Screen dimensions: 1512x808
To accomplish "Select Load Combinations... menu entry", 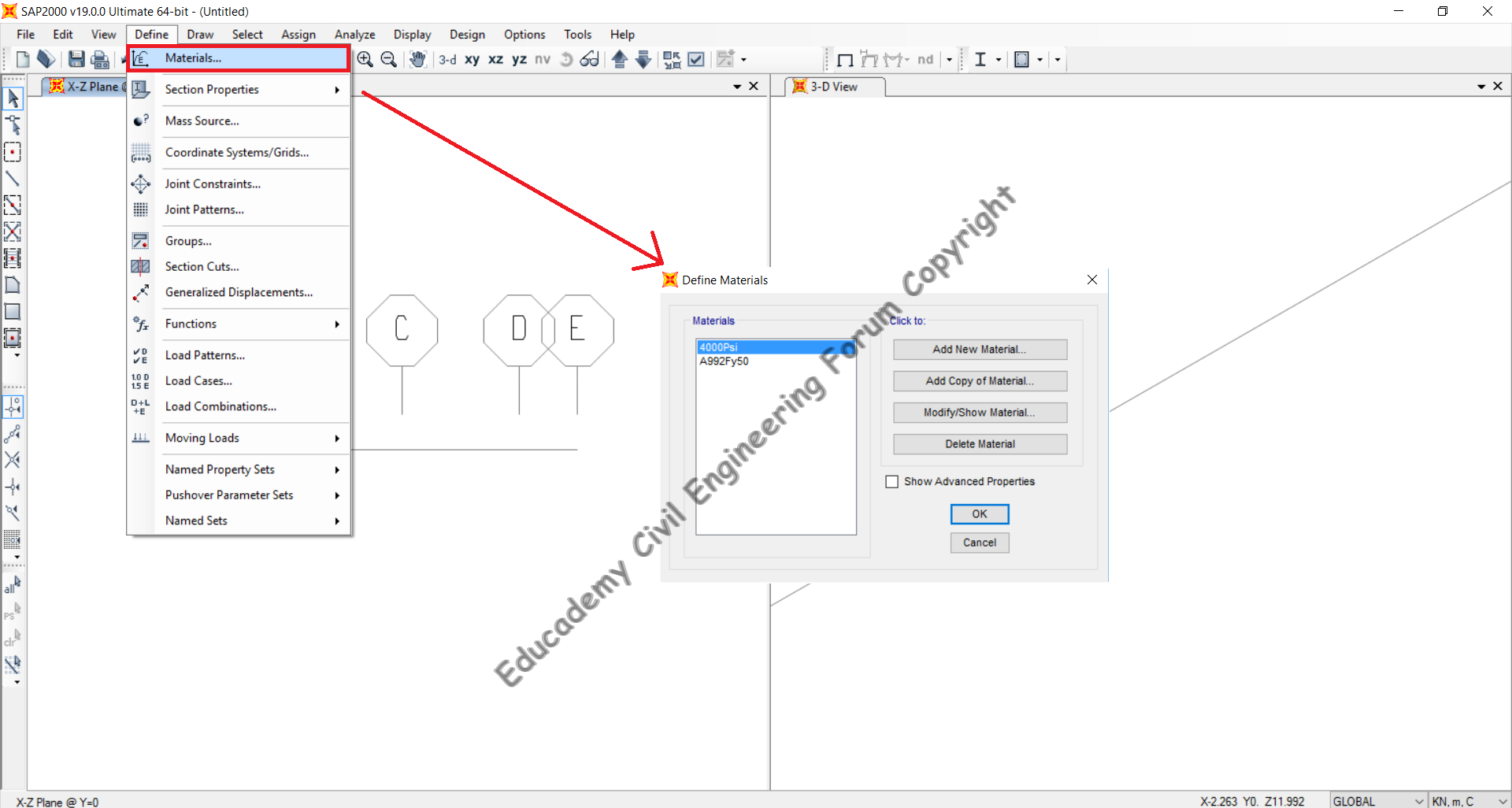I will point(240,406).
